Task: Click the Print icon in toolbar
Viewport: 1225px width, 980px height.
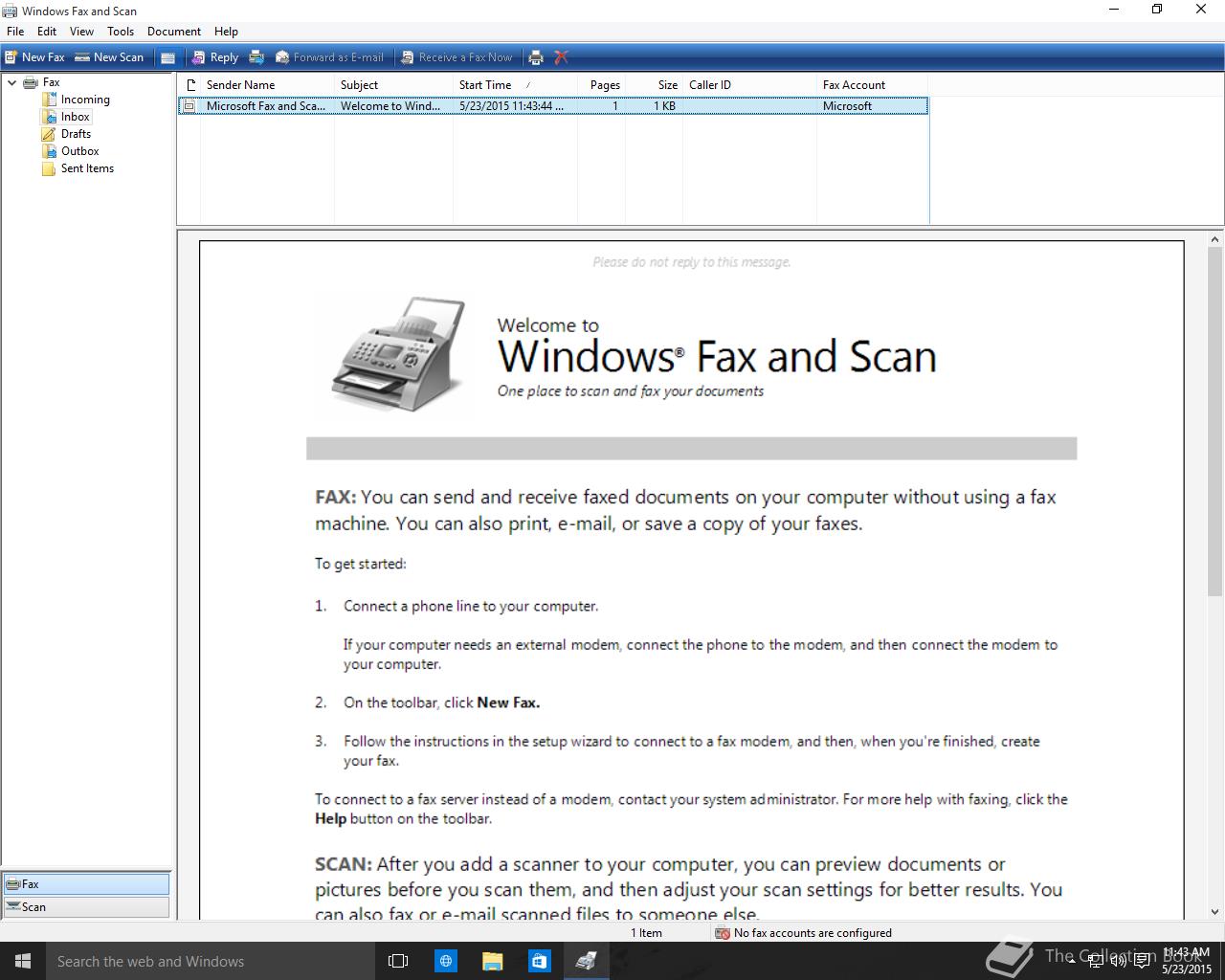Action: pos(536,57)
